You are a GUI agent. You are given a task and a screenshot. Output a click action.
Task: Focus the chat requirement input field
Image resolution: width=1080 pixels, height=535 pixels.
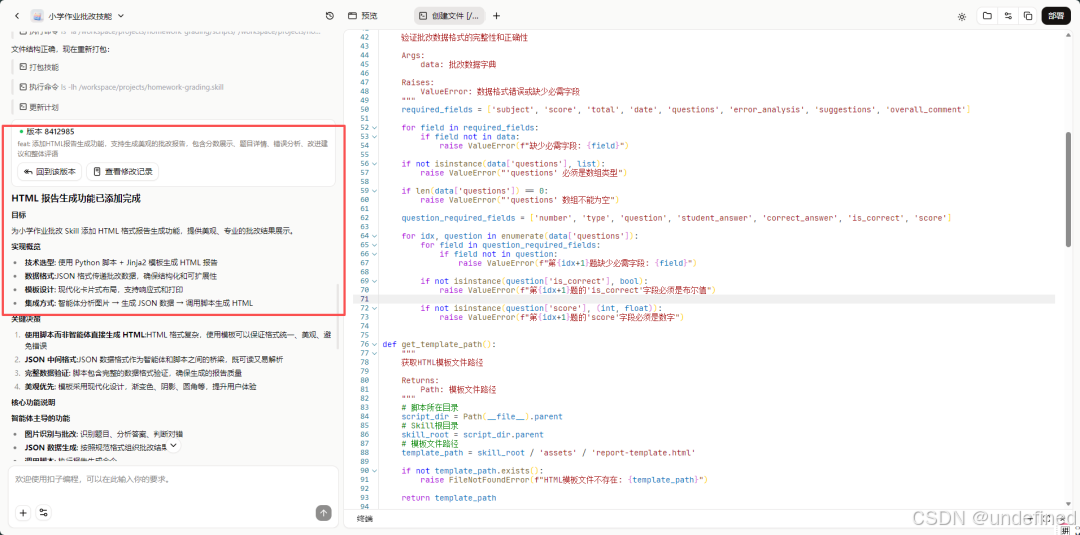(x=173, y=479)
